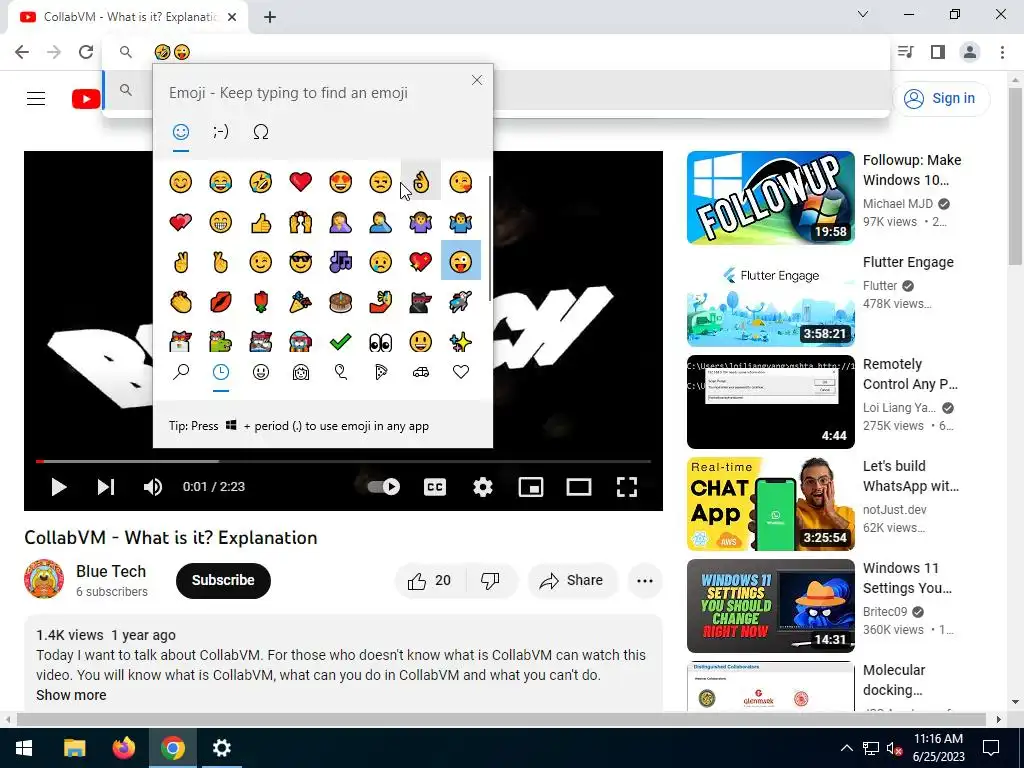The image size is (1024, 768).
Task: Enter full screen video mode
Action: point(627,487)
